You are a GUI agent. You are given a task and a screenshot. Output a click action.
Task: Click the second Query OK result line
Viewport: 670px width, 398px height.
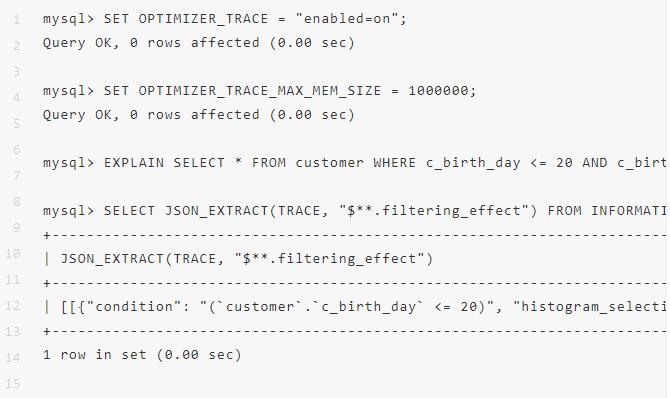pos(199,115)
